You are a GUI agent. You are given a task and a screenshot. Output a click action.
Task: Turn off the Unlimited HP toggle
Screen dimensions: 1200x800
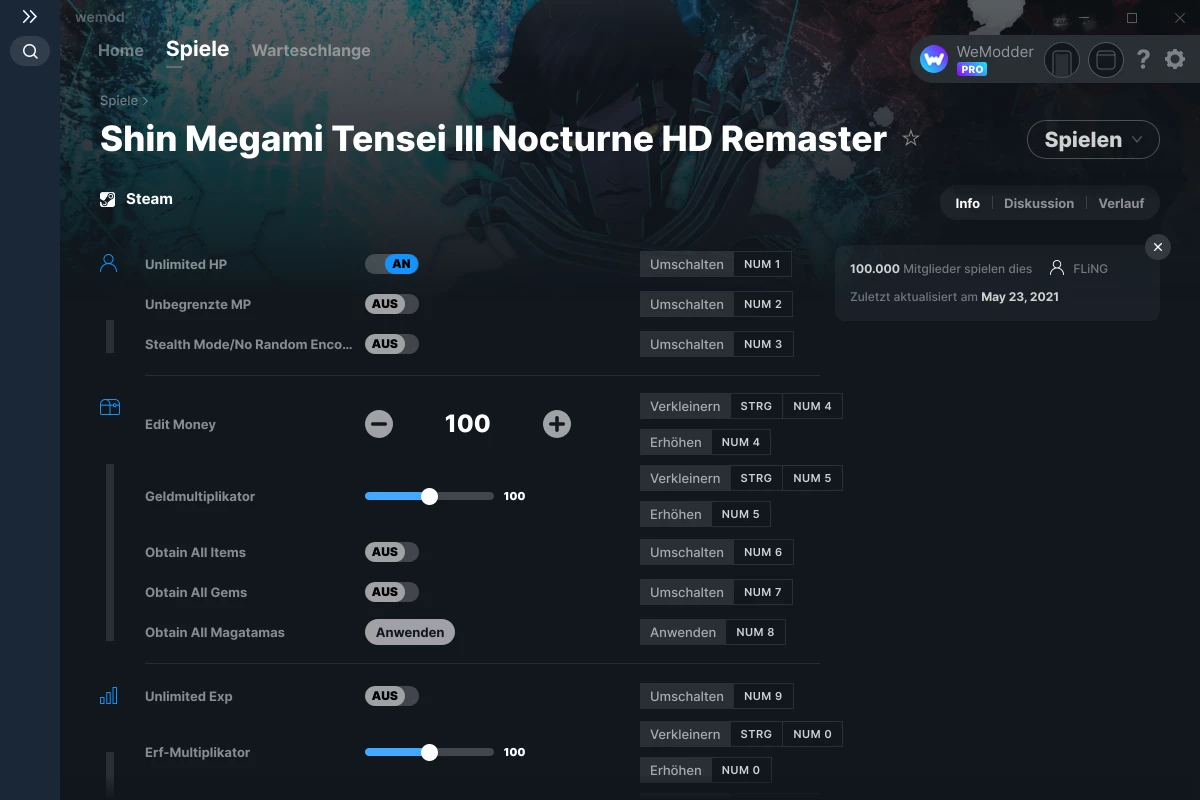point(393,264)
